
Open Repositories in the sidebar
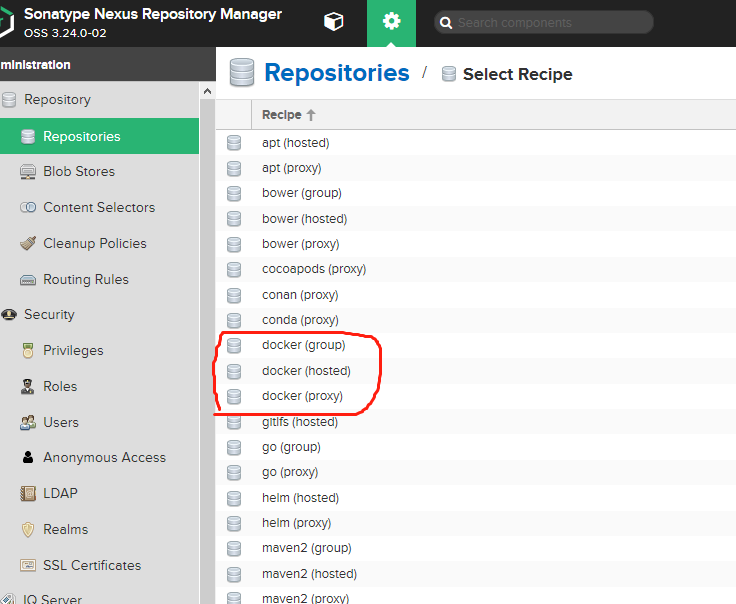pyautogui.click(x=100, y=136)
